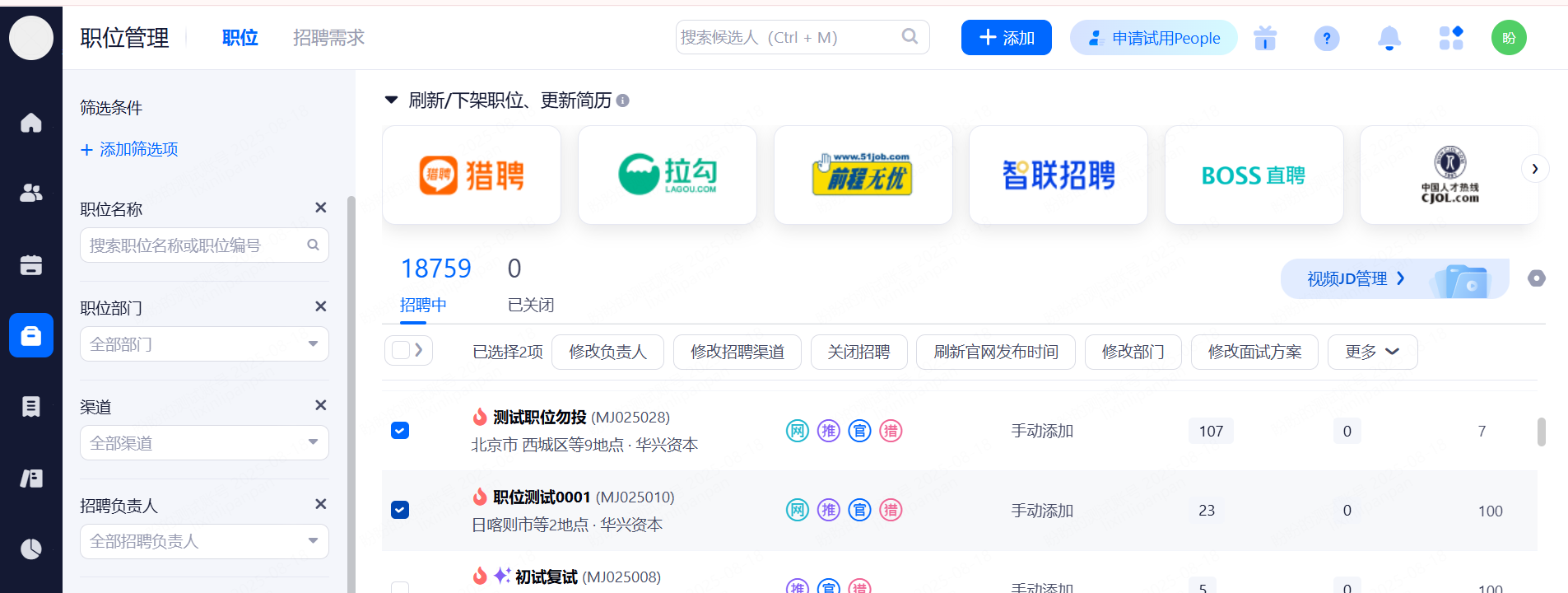Open the apps grid icon in header
This screenshot has height=593, width=1568.
pos(1450,38)
